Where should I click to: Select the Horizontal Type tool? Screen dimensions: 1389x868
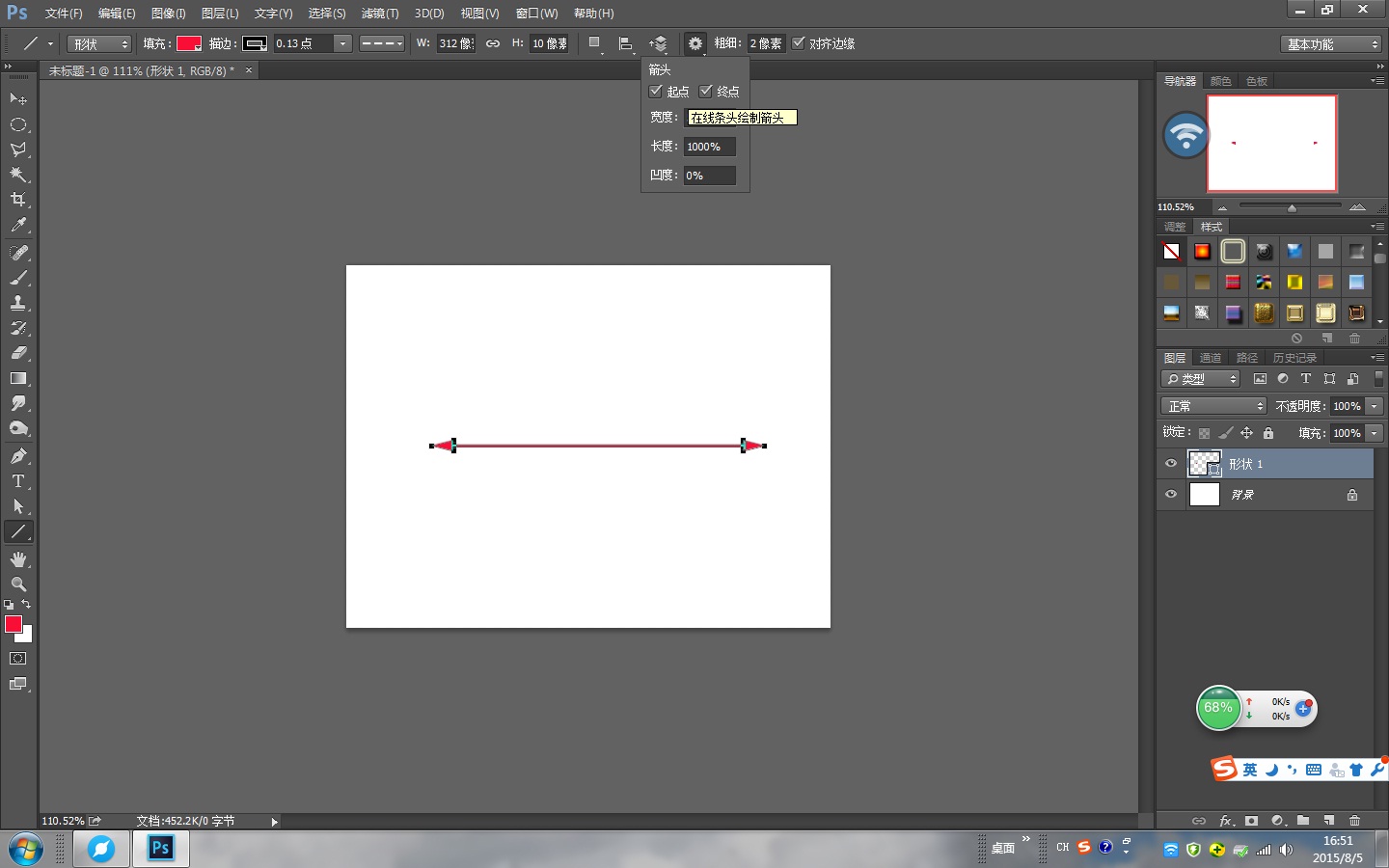[x=18, y=481]
